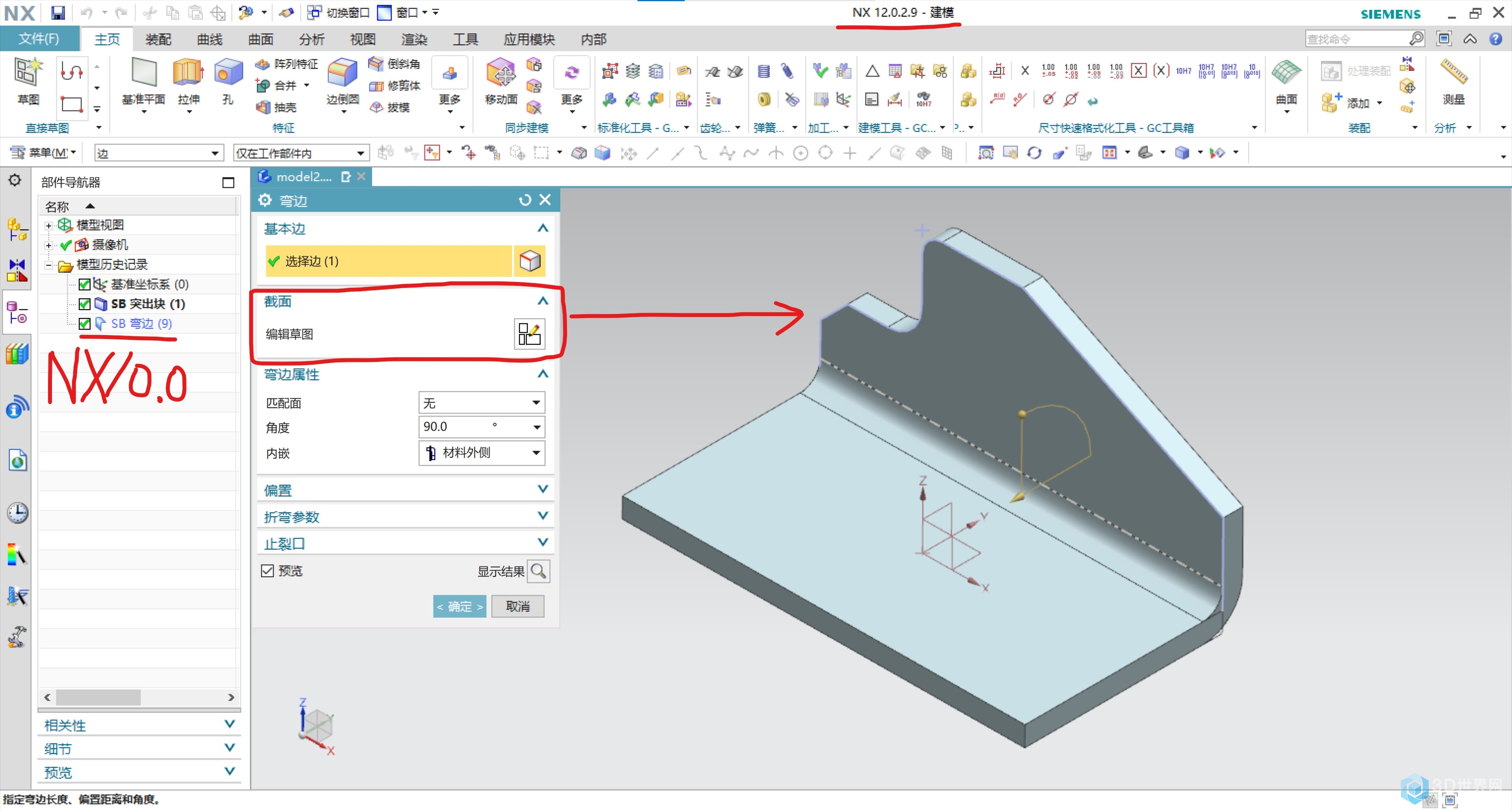Open the Angle (角度) value dropdown arrow
1512x810 pixels.
pos(536,427)
